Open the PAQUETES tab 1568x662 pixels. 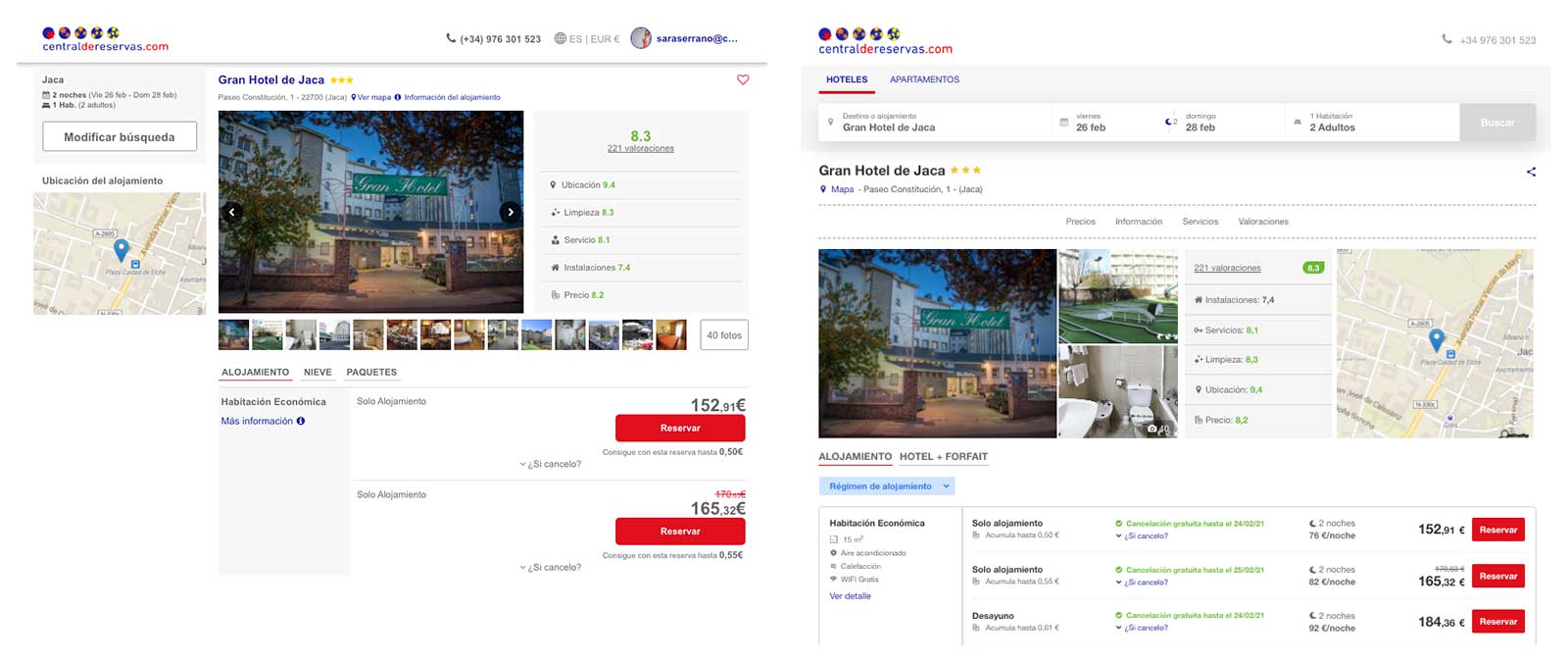[x=371, y=373]
